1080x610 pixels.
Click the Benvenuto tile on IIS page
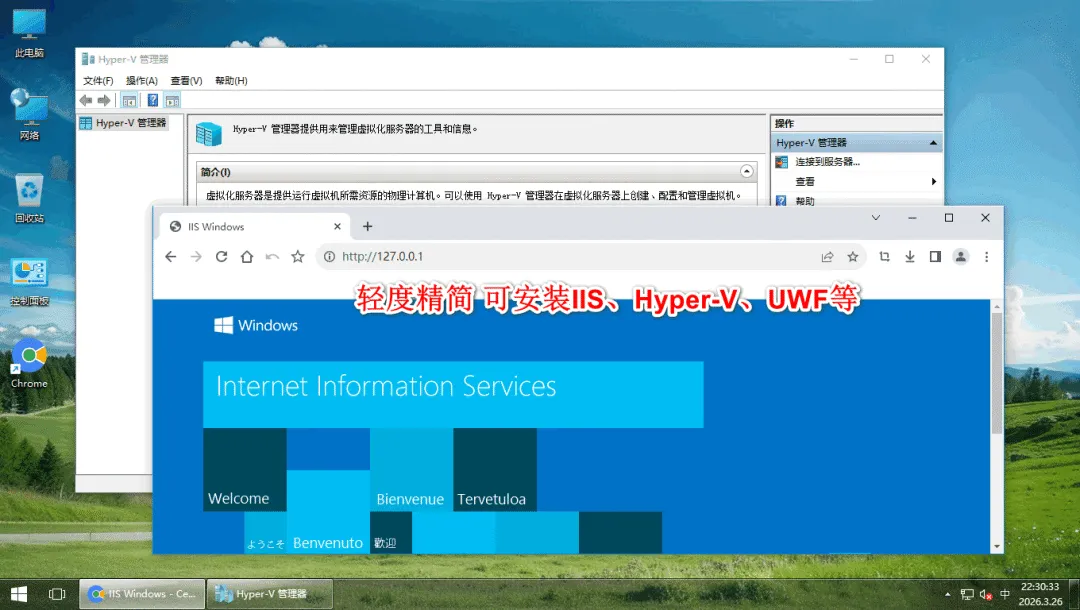[x=328, y=512]
